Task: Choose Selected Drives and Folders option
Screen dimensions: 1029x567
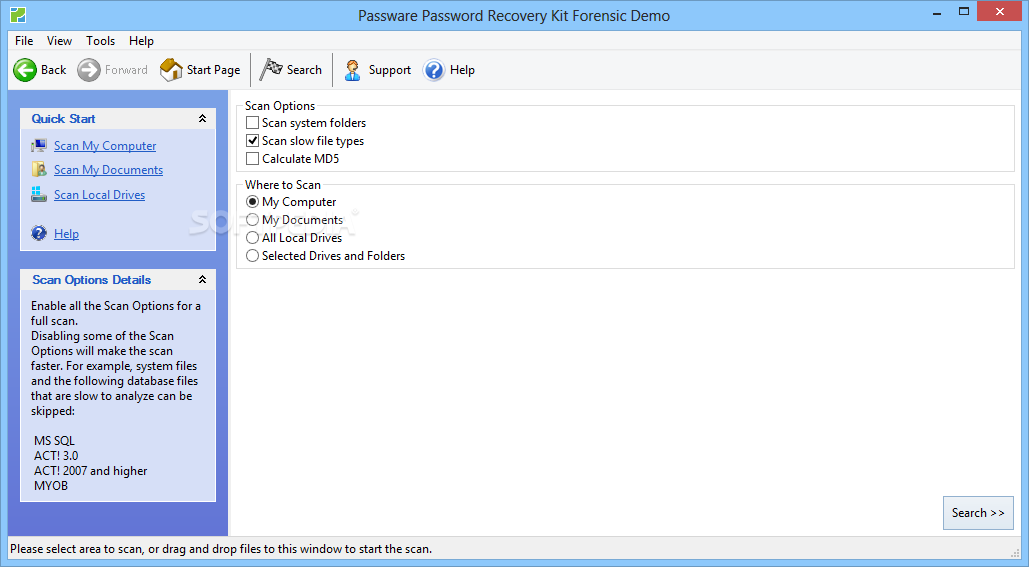Action: [252, 256]
